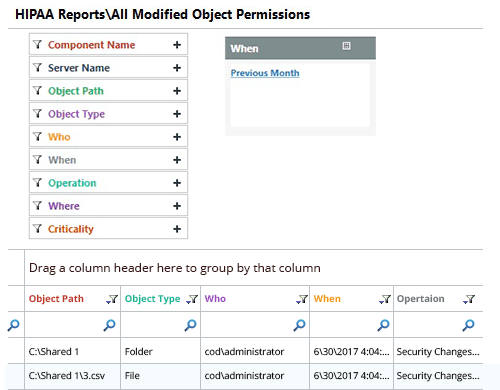This screenshot has height=390, width=500.
Task: Click small grid icon in When panel header
Action: point(346,46)
